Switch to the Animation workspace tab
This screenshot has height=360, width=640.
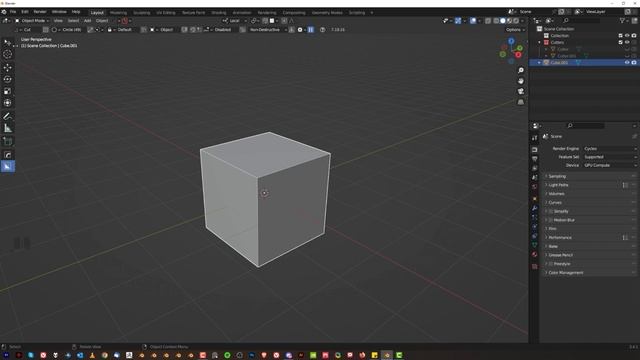[242, 13]
